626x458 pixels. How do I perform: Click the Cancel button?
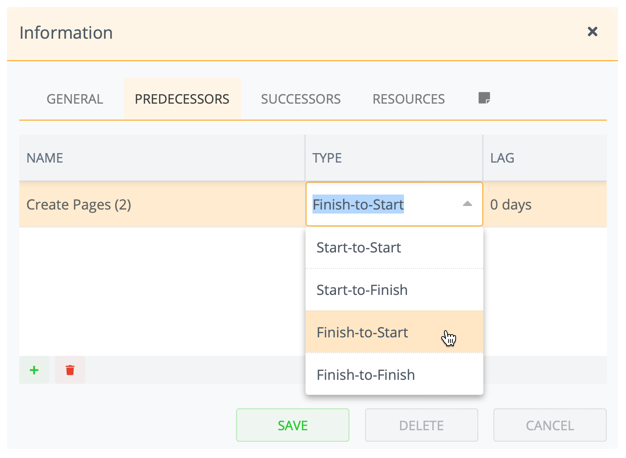(x=549, y=425)
